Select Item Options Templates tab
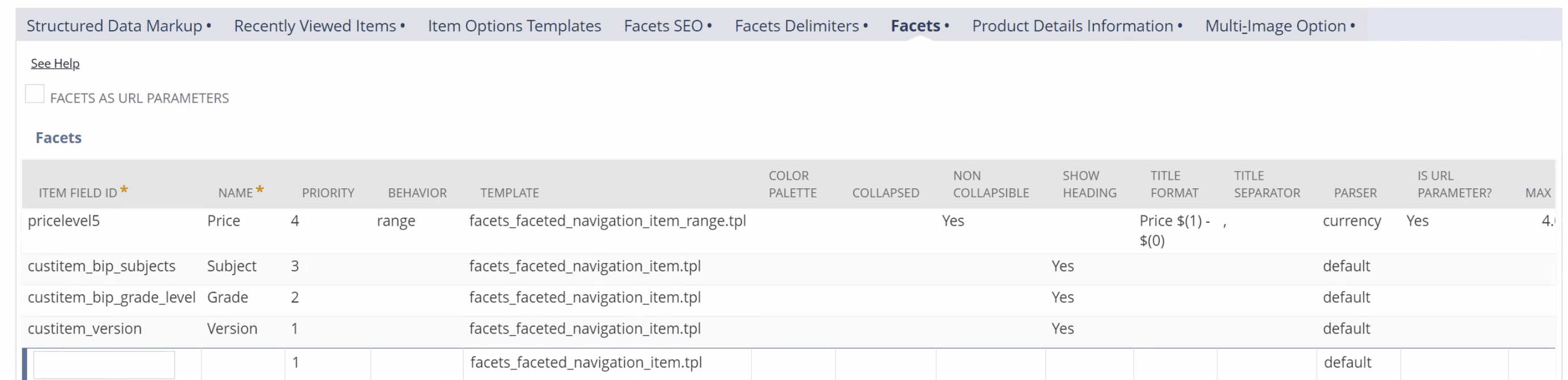This screenshot has height=380, width=1568. point(514,26)
